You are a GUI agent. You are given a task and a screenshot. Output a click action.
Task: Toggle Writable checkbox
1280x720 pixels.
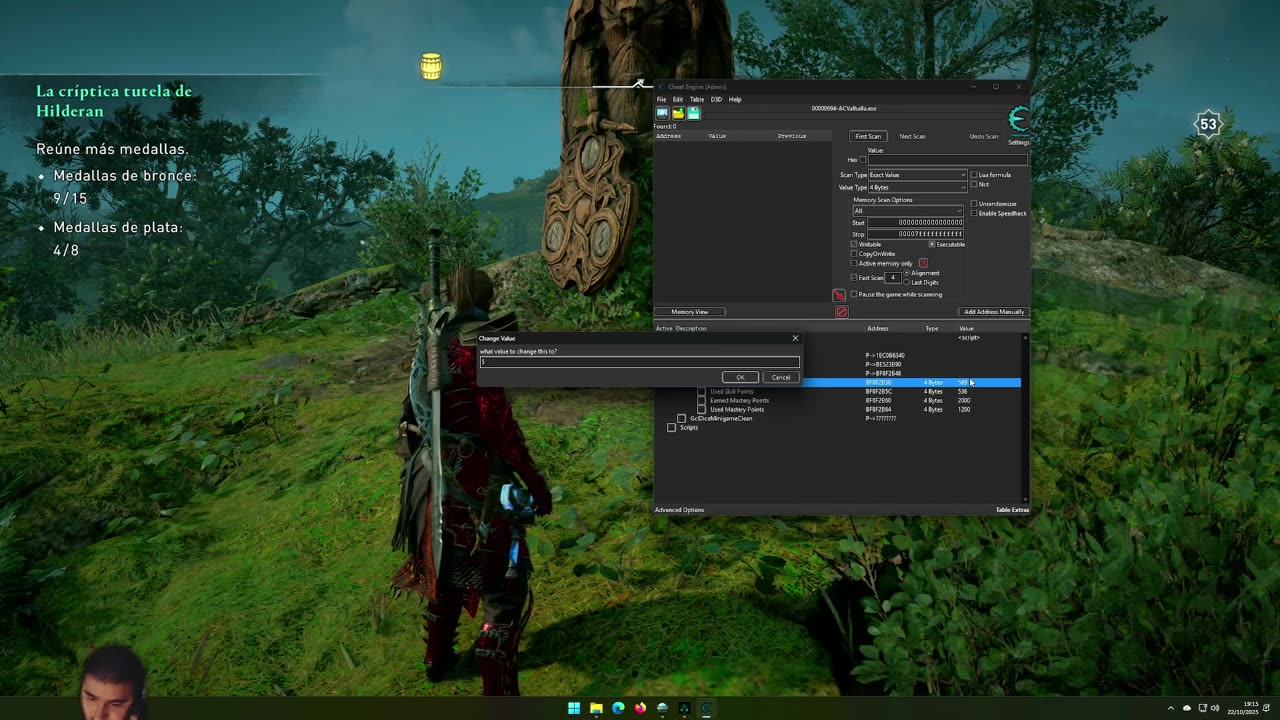tap(854, 244)
